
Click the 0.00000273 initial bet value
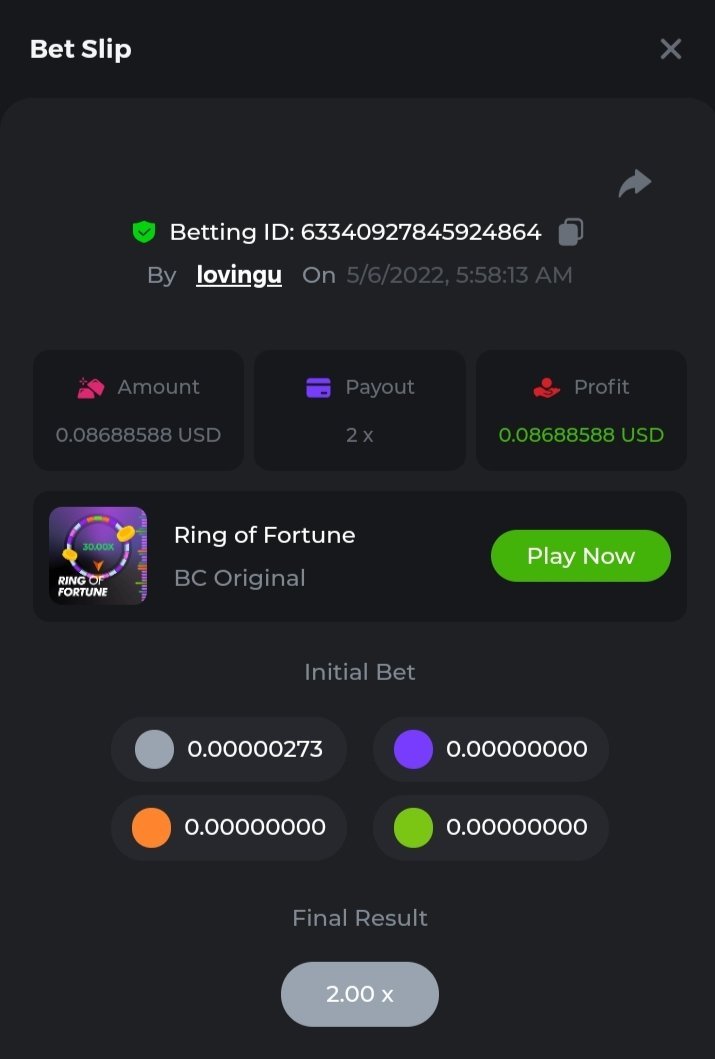click(255, 749)
